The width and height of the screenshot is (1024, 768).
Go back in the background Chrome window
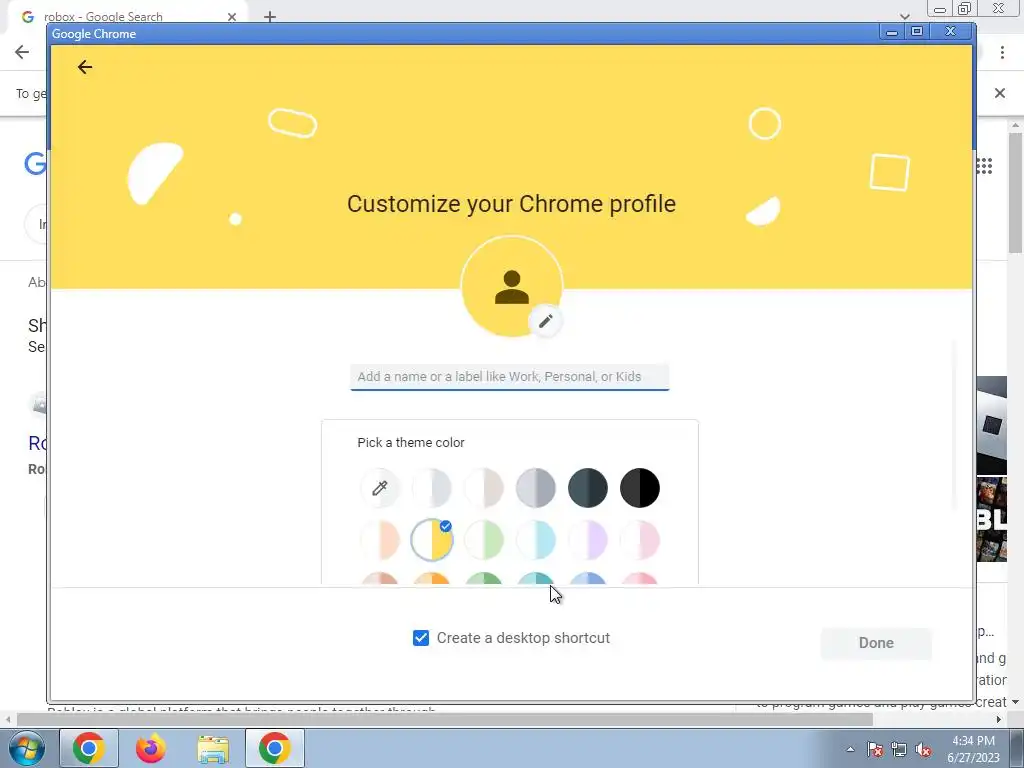click(22, 52)
